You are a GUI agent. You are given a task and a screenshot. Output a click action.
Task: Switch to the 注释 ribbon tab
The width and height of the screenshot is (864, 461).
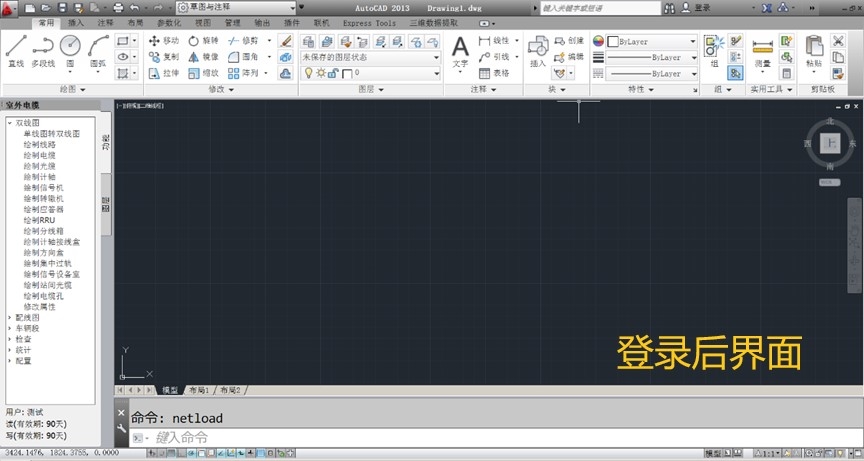tap(105, 23)
